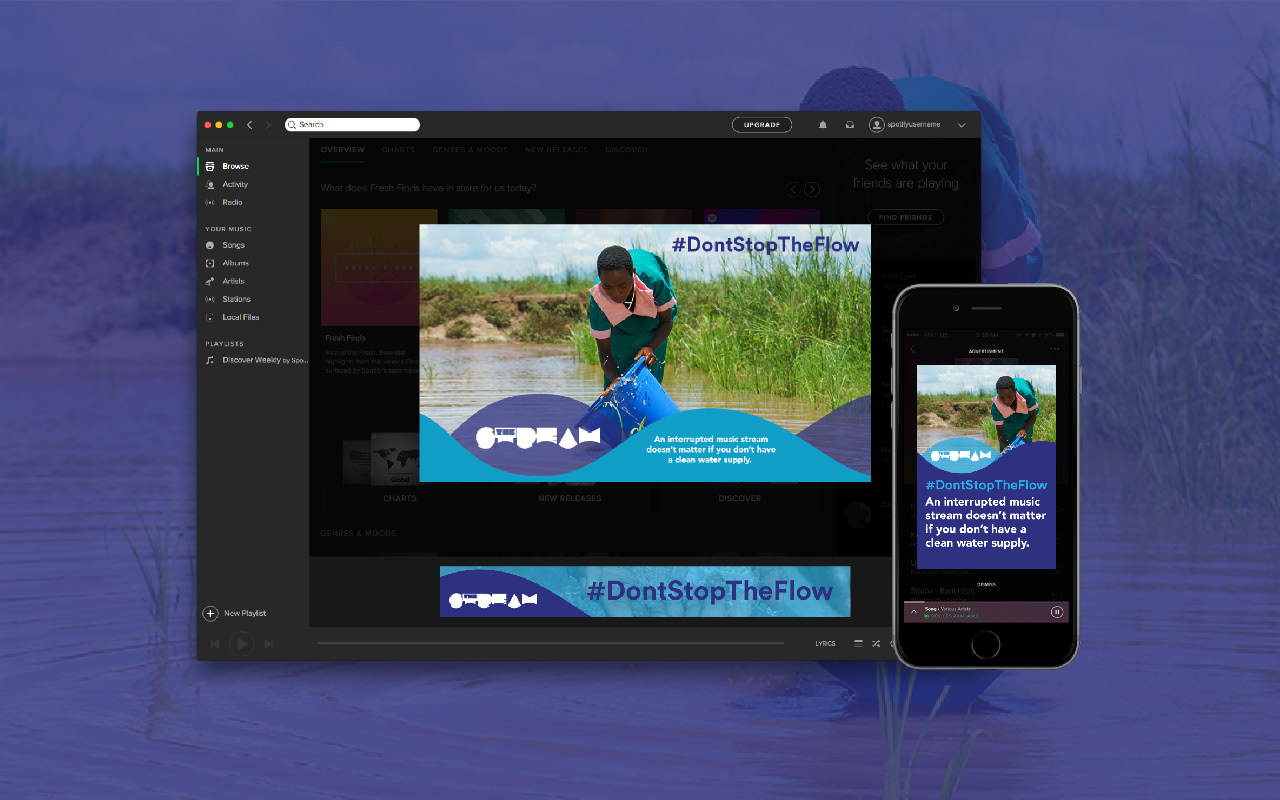
Task: Click Find Friends button
Action: click(906, 217)
